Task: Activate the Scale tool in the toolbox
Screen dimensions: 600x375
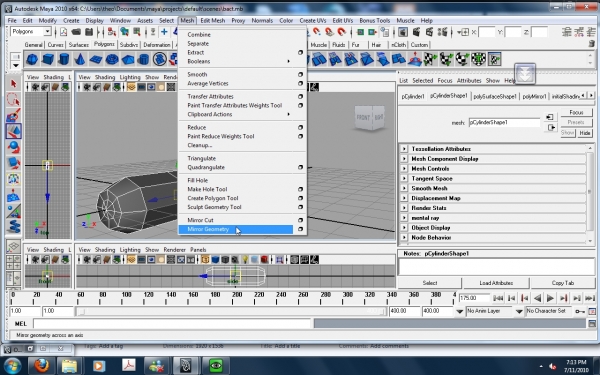Action: coord(14,163)
